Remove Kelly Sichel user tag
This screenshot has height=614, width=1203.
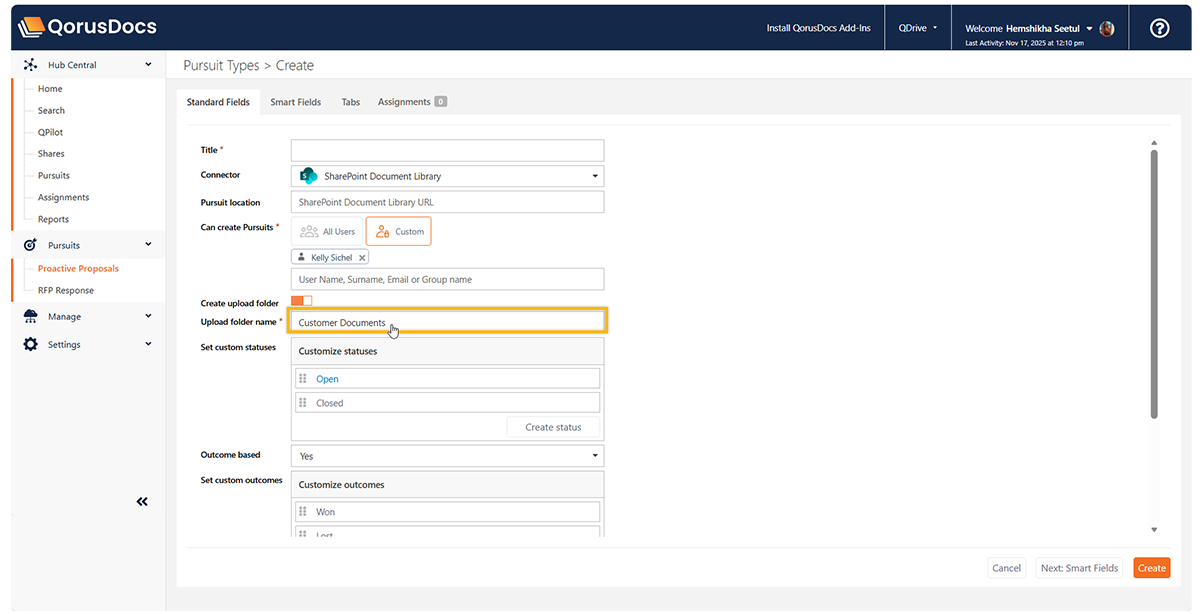(362, 258)
